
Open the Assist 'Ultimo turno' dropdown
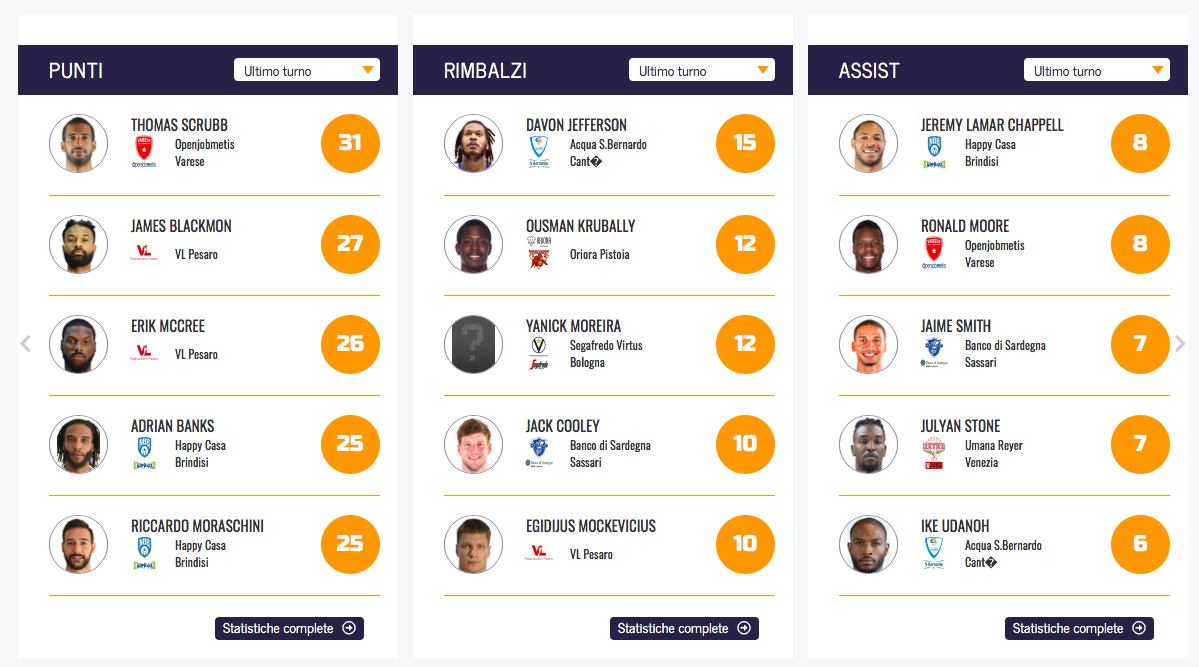[x=1096, y=70]
